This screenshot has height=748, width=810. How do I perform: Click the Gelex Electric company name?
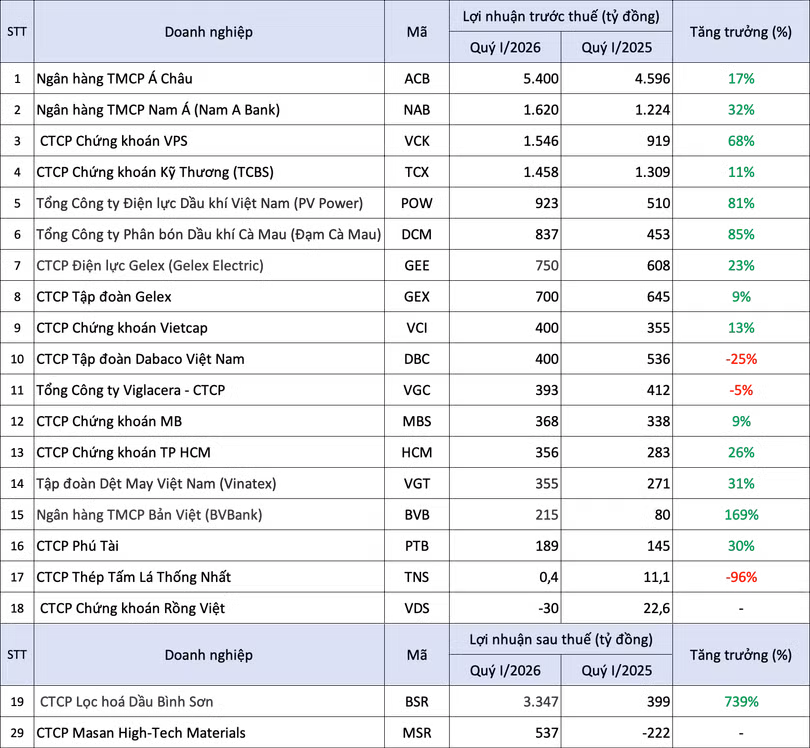coord(150,266)
